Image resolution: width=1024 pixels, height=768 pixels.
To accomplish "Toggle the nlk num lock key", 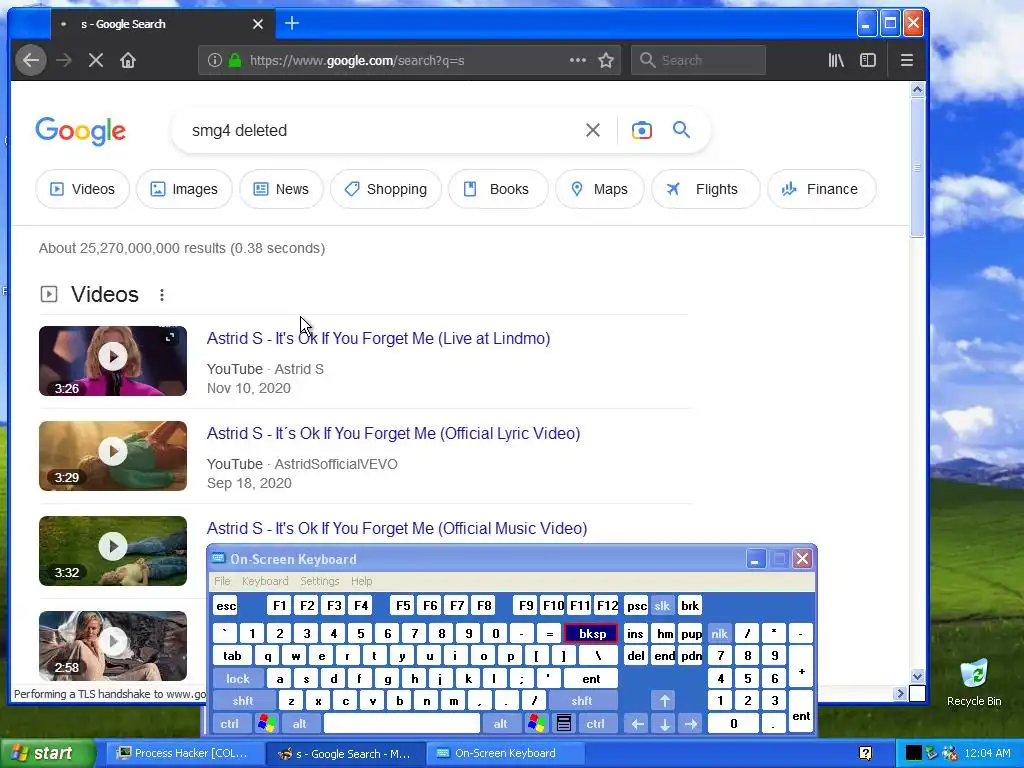I will coord(719,633).
